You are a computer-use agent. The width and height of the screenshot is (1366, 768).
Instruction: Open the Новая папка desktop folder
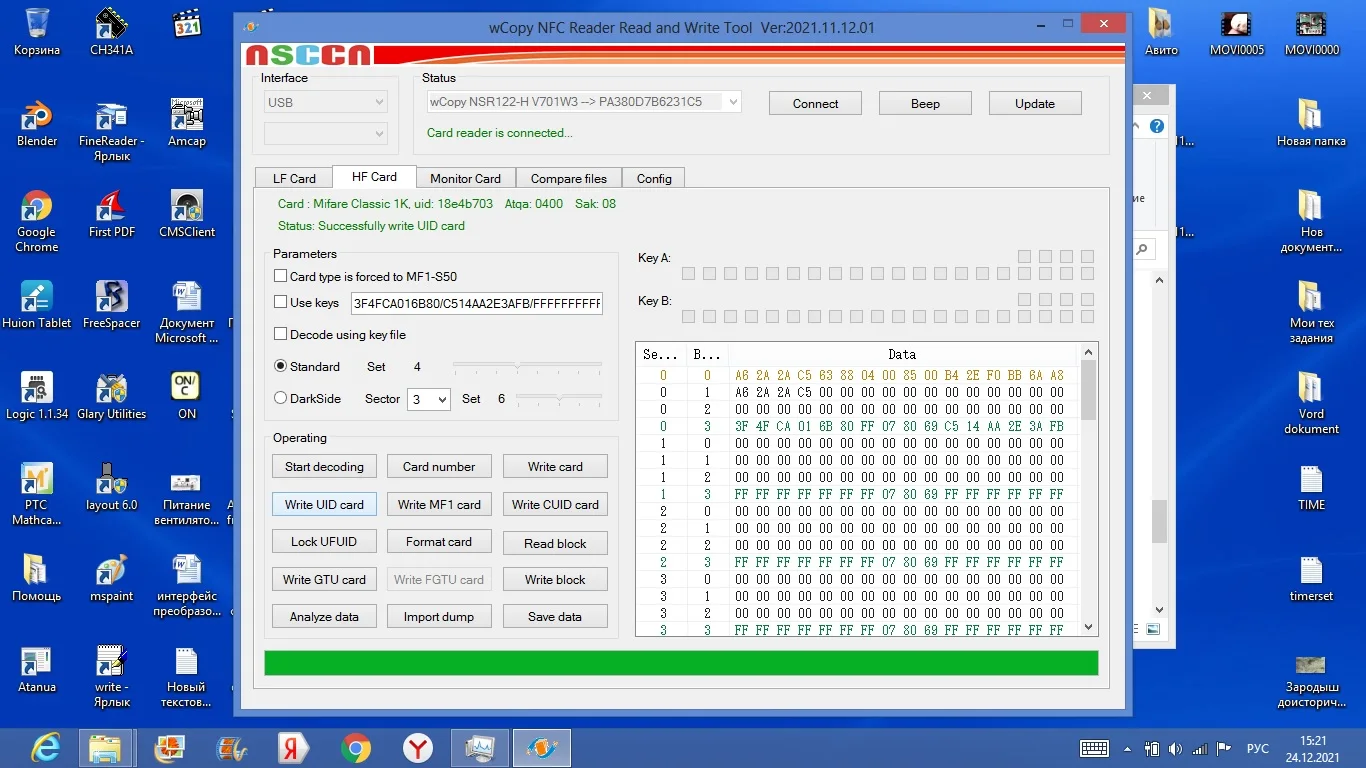click(x=1311, y=123)
